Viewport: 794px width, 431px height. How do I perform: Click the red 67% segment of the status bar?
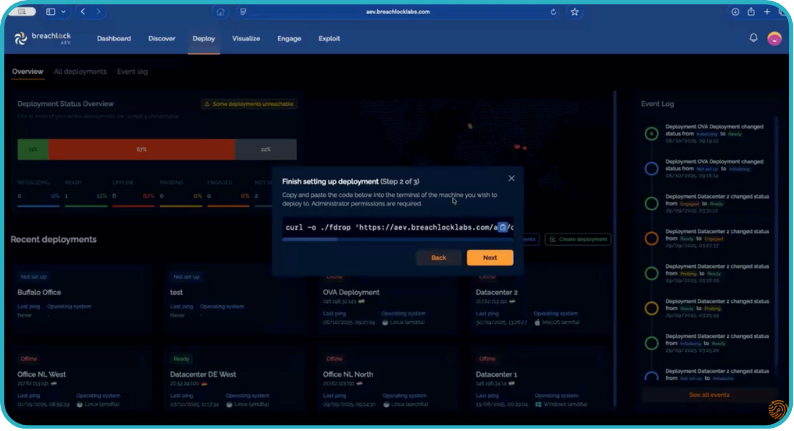142,149
